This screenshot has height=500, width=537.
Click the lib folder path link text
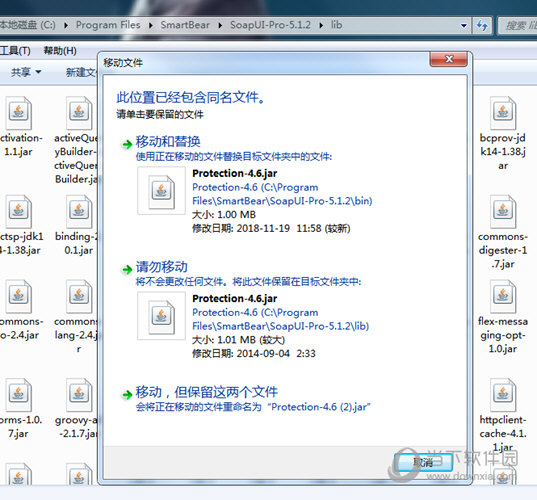point(280,319)
